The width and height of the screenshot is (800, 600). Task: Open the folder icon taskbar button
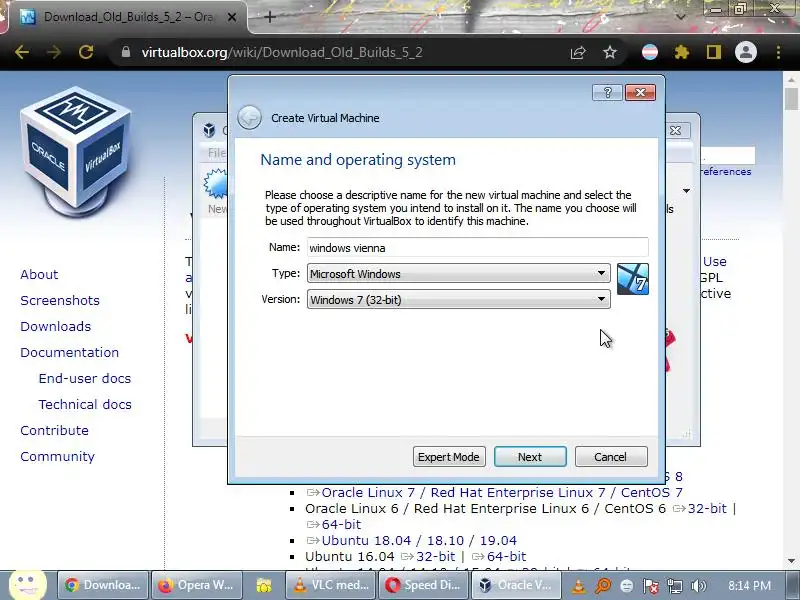point(264,585)
